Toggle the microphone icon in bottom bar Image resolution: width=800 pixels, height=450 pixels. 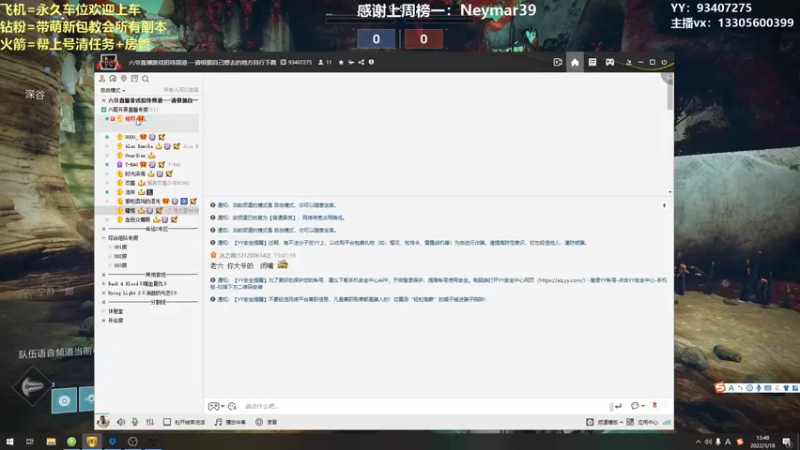click(x=135, y=422)
